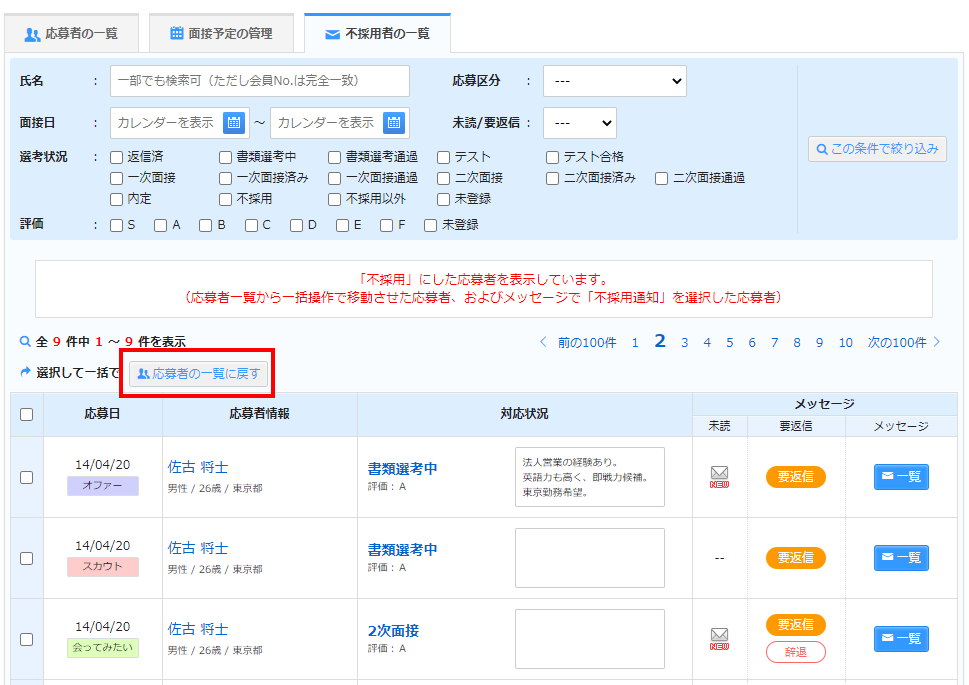Check rating C checkbox
The width and height of the screenshot is (969, 685).
pyautogui.click(x=252, y=226)
